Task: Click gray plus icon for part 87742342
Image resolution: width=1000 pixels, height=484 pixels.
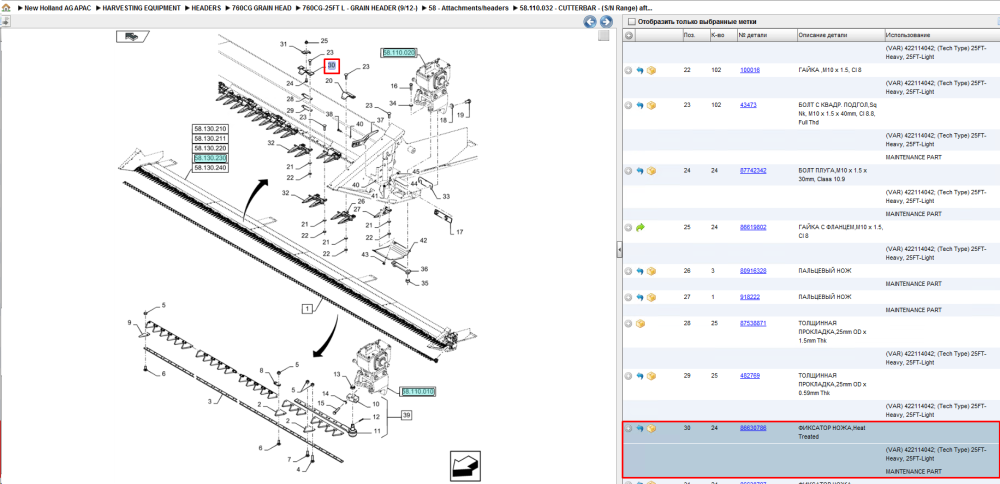Action: pos(629,171)
